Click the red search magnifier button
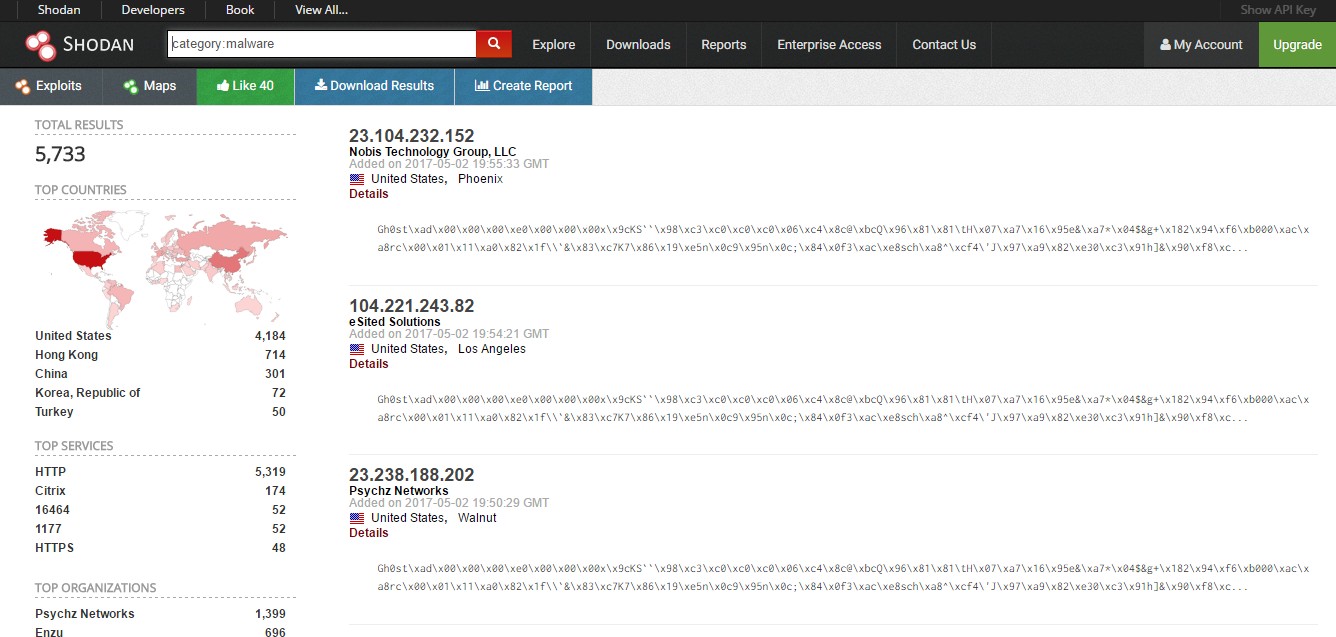 [x=494, y=44]
